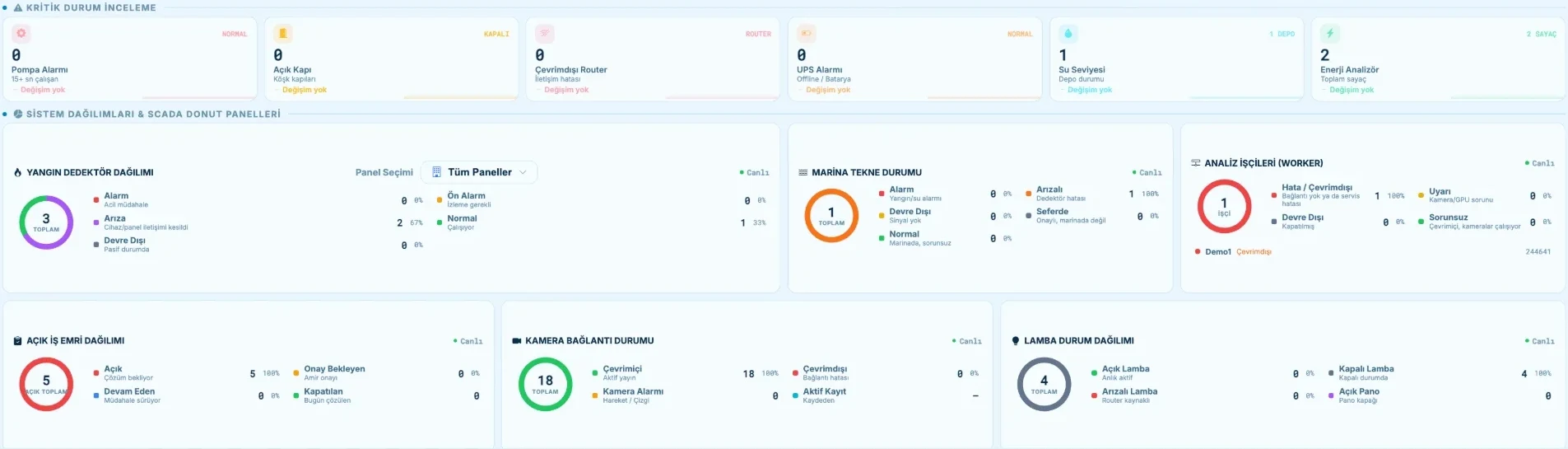
Task: Click the pie icon beside Sistem Dağılımları
Action: click(18, 114)
